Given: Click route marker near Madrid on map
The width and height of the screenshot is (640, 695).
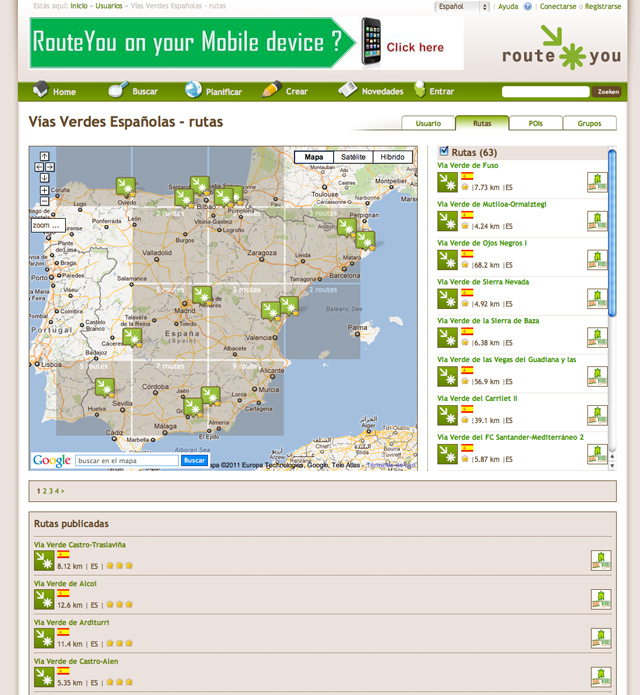Looking at the screenshot, I should (x=202, y=296).
